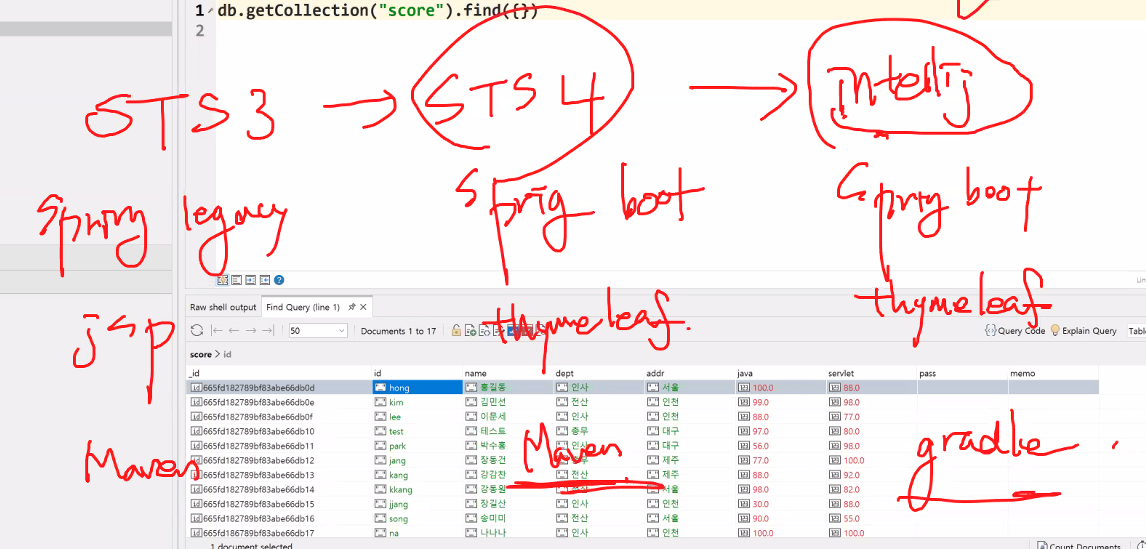1146x549 pixels.
Task: Select the 'song' id cell
Action: click(x=417, y=519)
